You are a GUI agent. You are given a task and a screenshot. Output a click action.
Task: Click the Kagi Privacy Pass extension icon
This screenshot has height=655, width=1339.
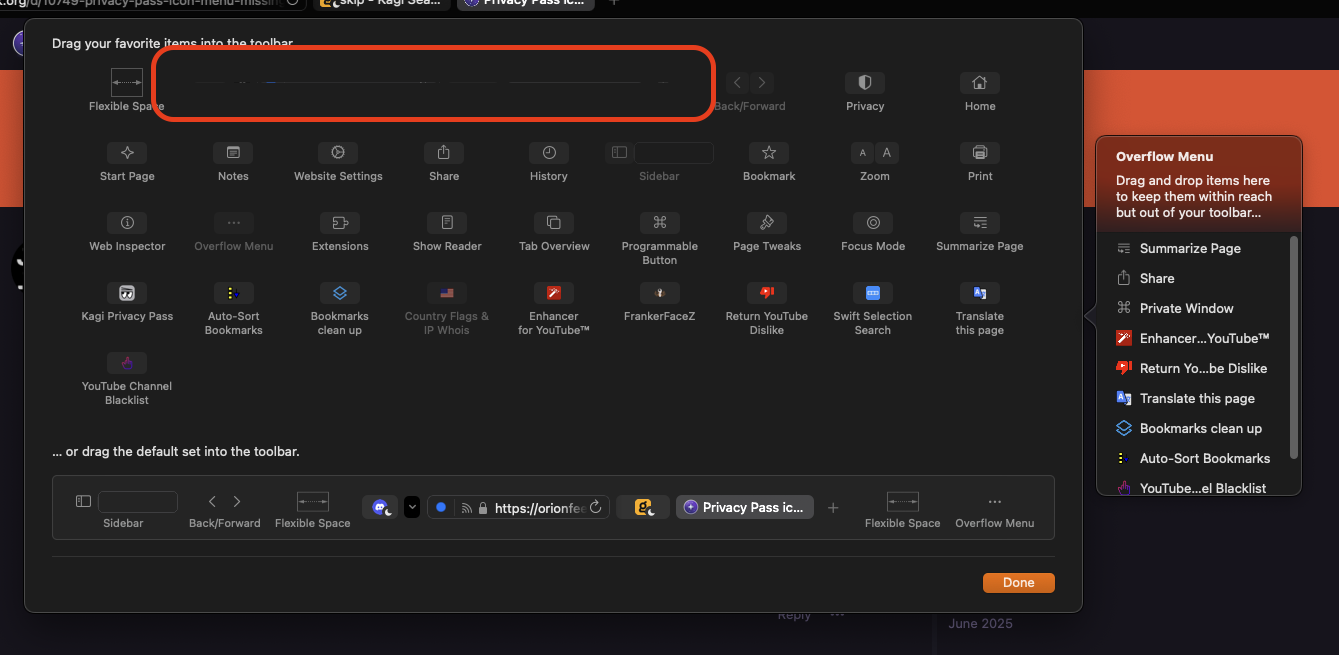(x=127, y=293)
